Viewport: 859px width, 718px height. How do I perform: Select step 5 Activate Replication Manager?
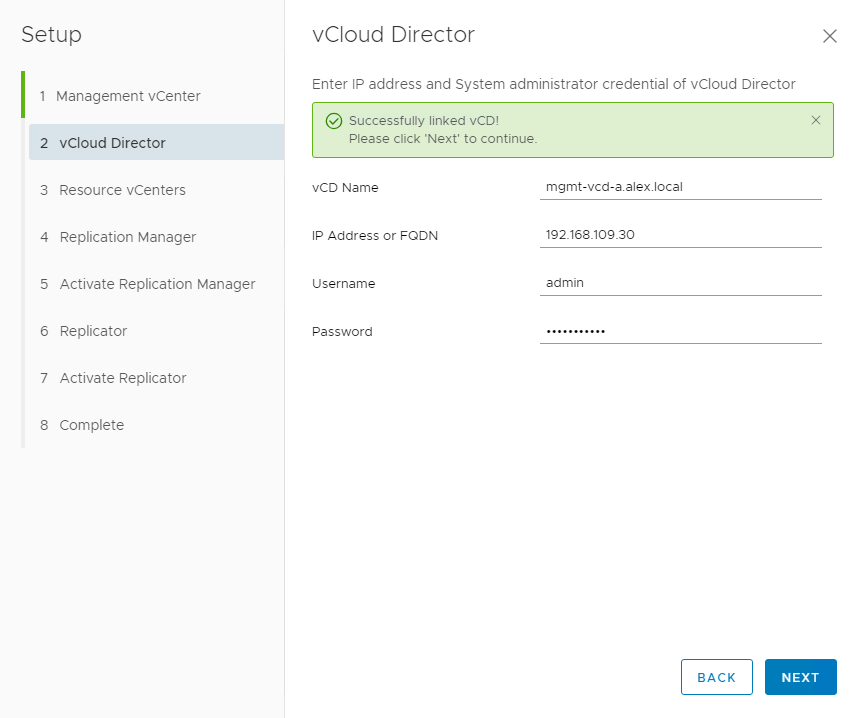click(157, 284)
